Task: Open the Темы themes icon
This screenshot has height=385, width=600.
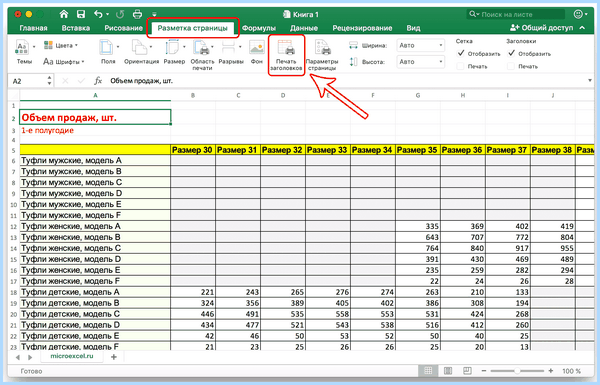Action: pyautogui.click(x=22, y=47)
